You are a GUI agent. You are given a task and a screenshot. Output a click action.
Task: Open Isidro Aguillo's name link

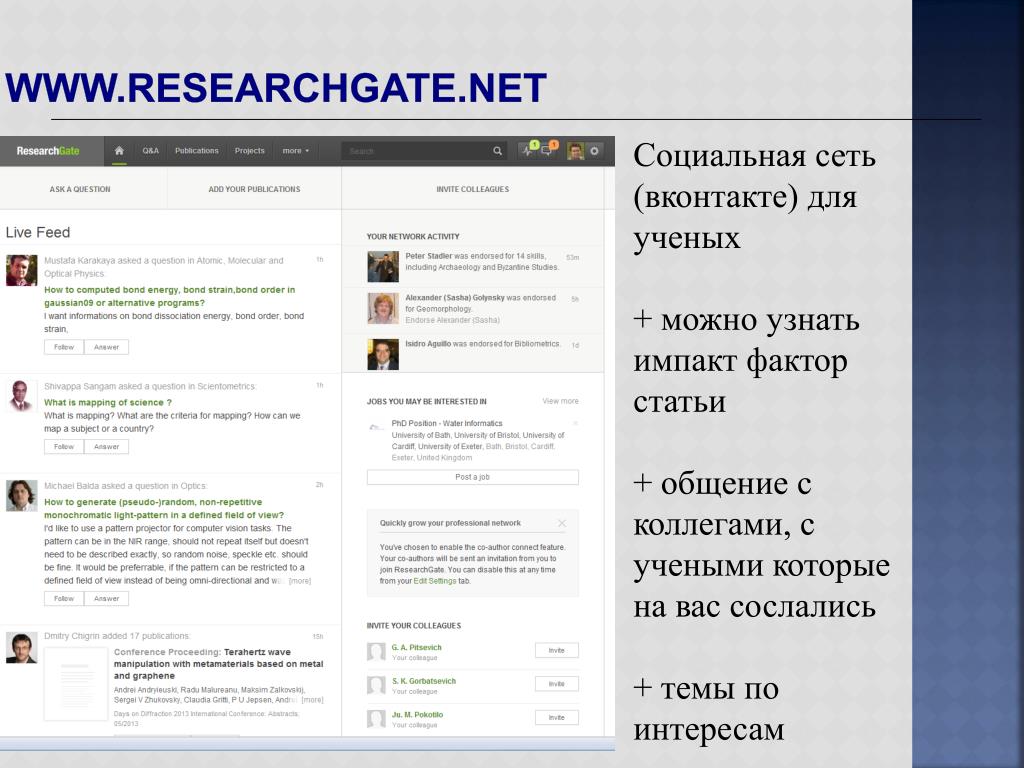pyautogui.click(x=428, y=344)
